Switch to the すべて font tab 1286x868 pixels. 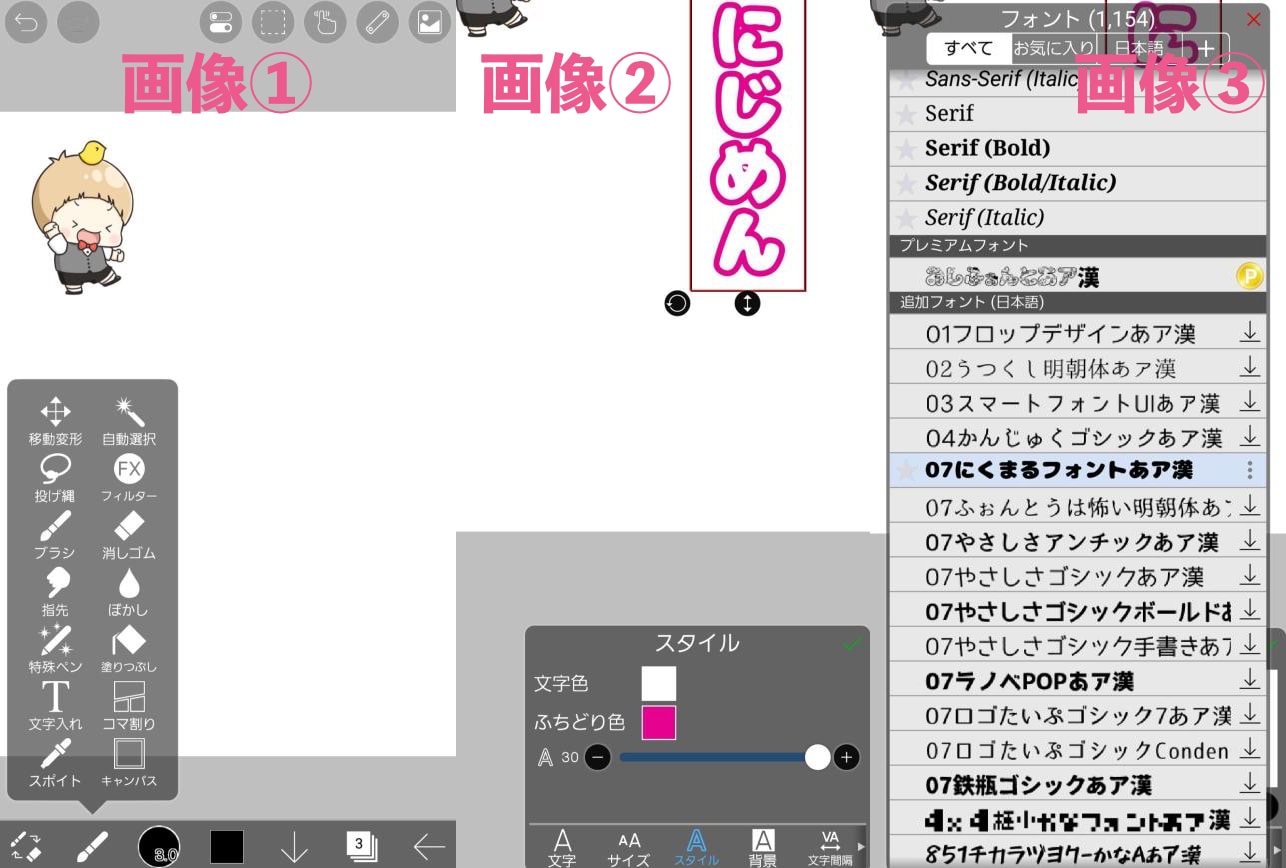(969, 48)
